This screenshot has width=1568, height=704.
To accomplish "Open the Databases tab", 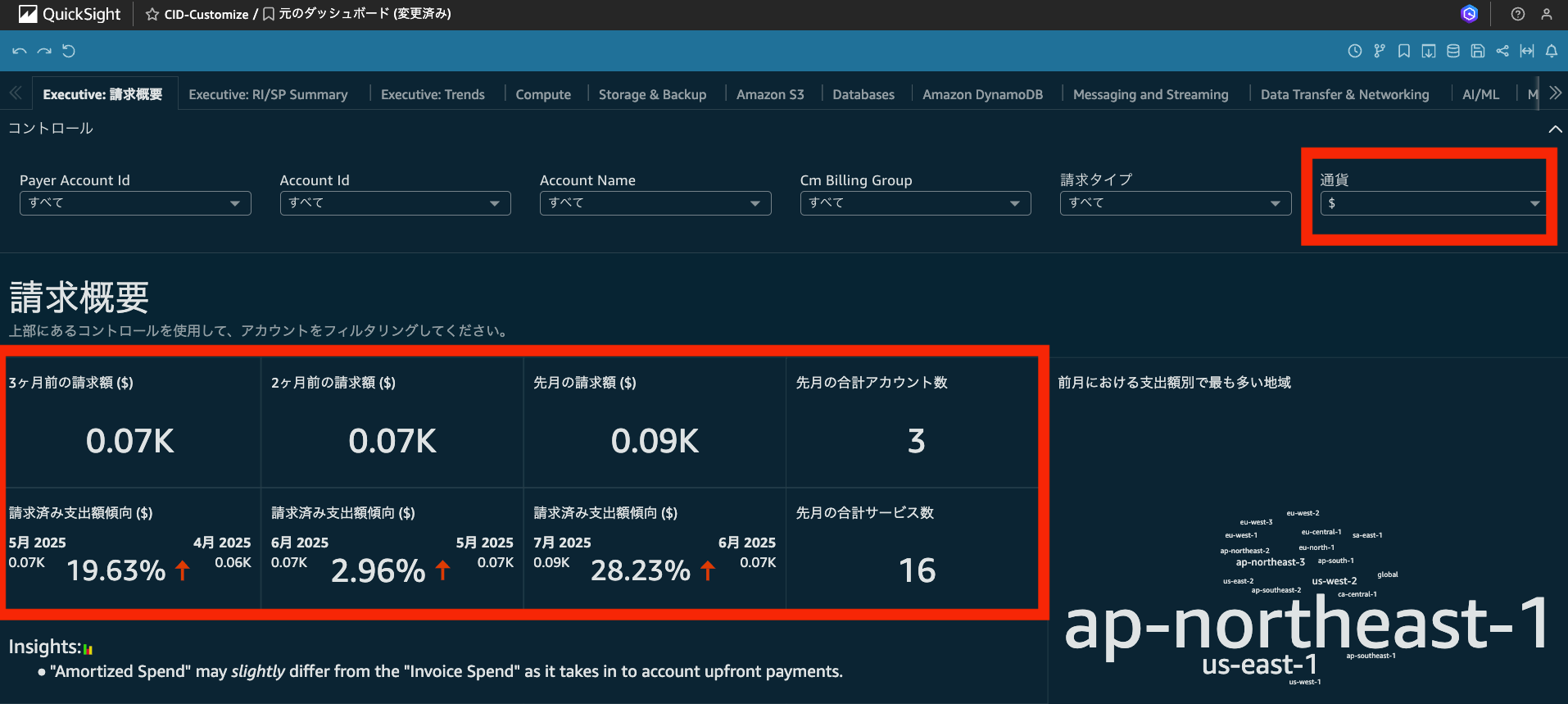I will [863, 94].
